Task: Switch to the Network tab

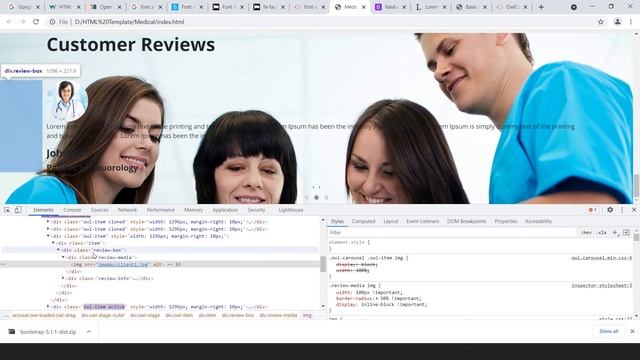Action: [x=127, y=210]
